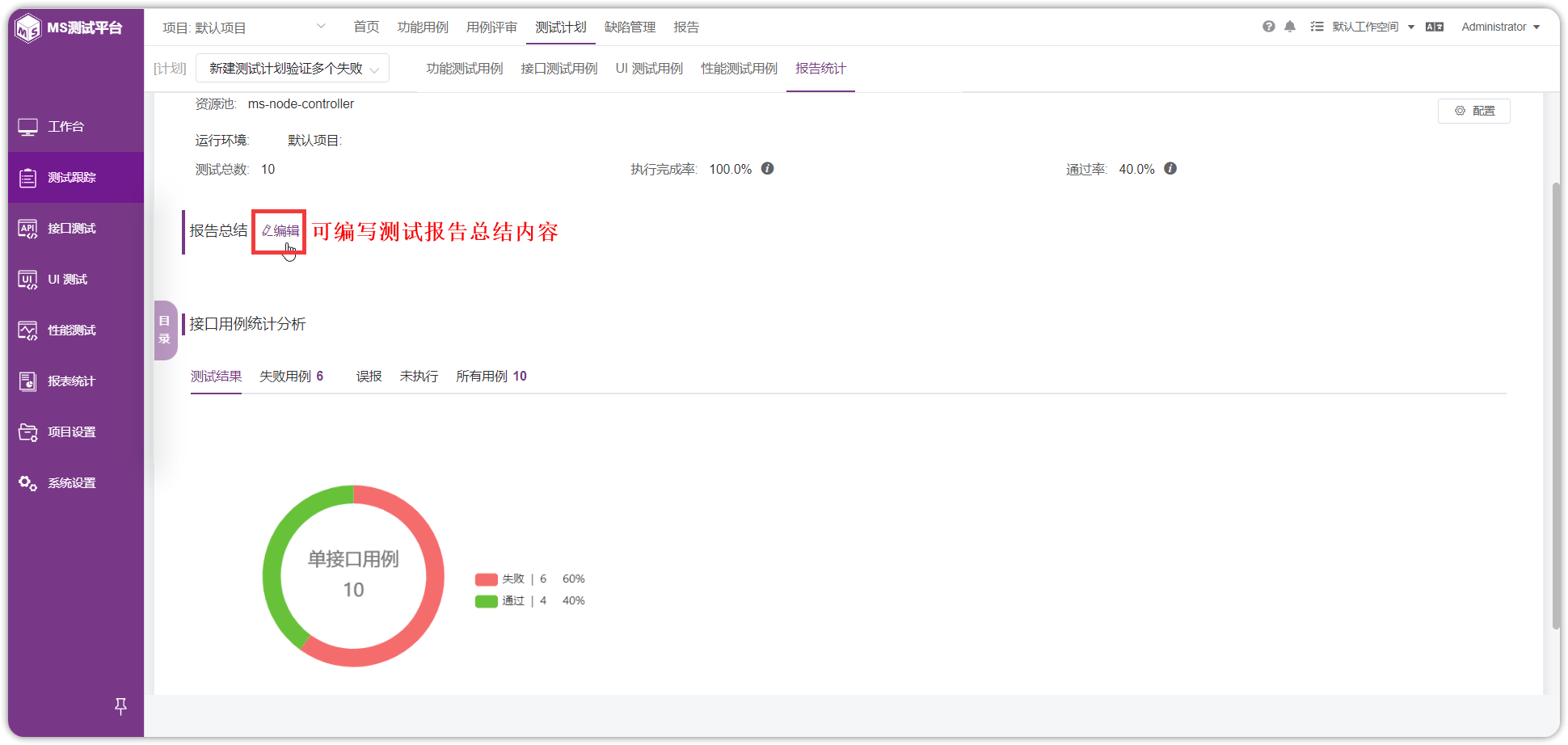Open the UI 测试 sidebar icon
The image size is (1568, 745).
click(28, 280)
